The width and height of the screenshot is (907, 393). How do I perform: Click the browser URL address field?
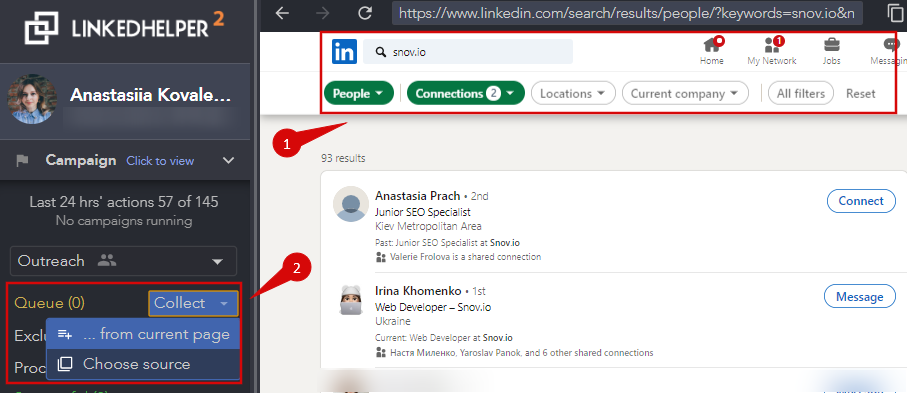point(627,13)
